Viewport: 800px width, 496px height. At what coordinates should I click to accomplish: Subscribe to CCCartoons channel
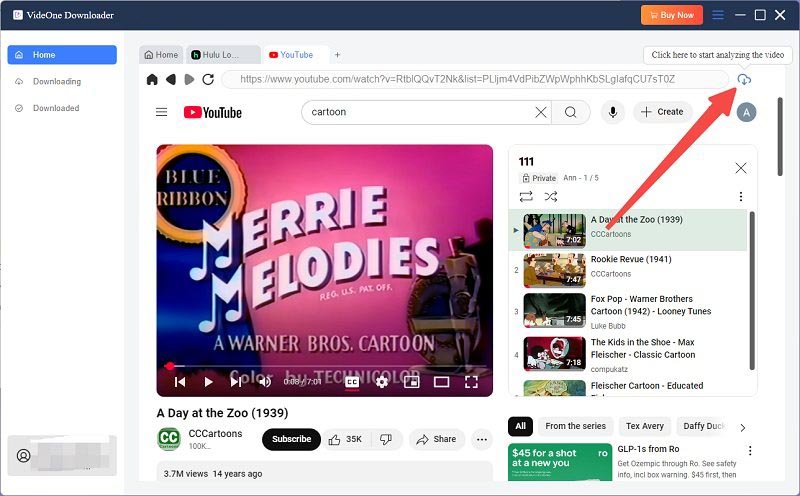pyautogui.click(x=291, y=439)
